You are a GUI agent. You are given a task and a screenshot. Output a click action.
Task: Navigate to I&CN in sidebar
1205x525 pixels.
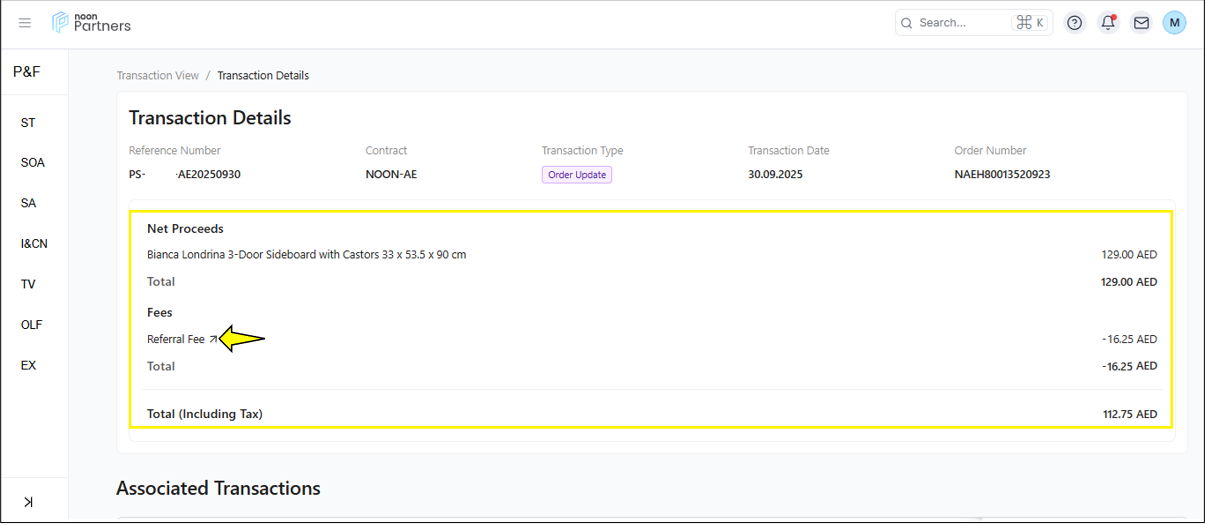(x=34, y=244)
